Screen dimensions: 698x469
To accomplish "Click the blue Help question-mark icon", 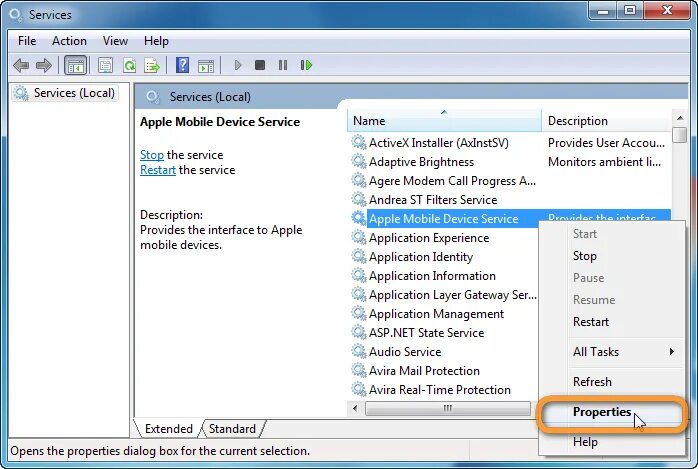I will (183, 65).
